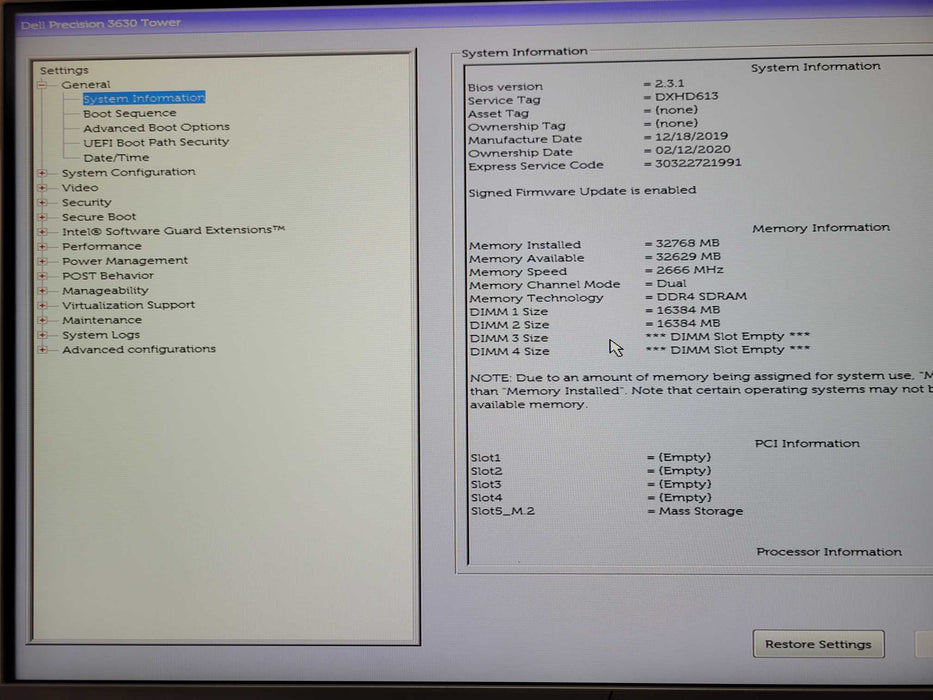Select the System Logs label
This screenshot has height=700, width=933.
tap(101, 335)
